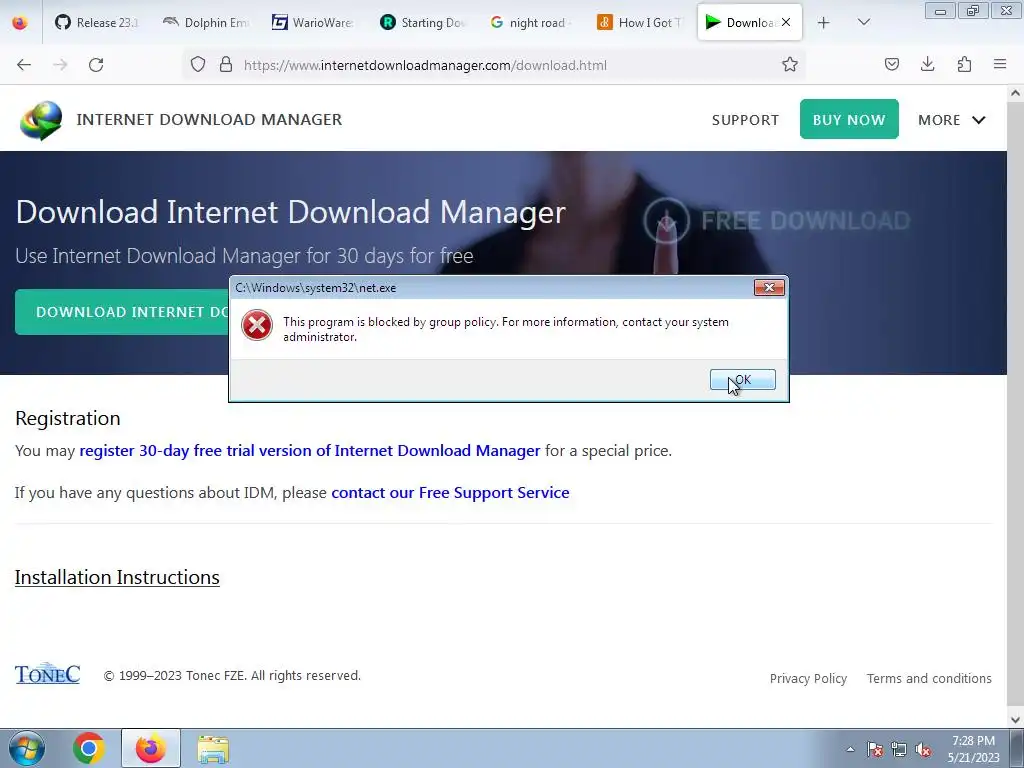Click the Internet Download Manager logo
Screen dimensions: 1024x768
tap(41, 120)
